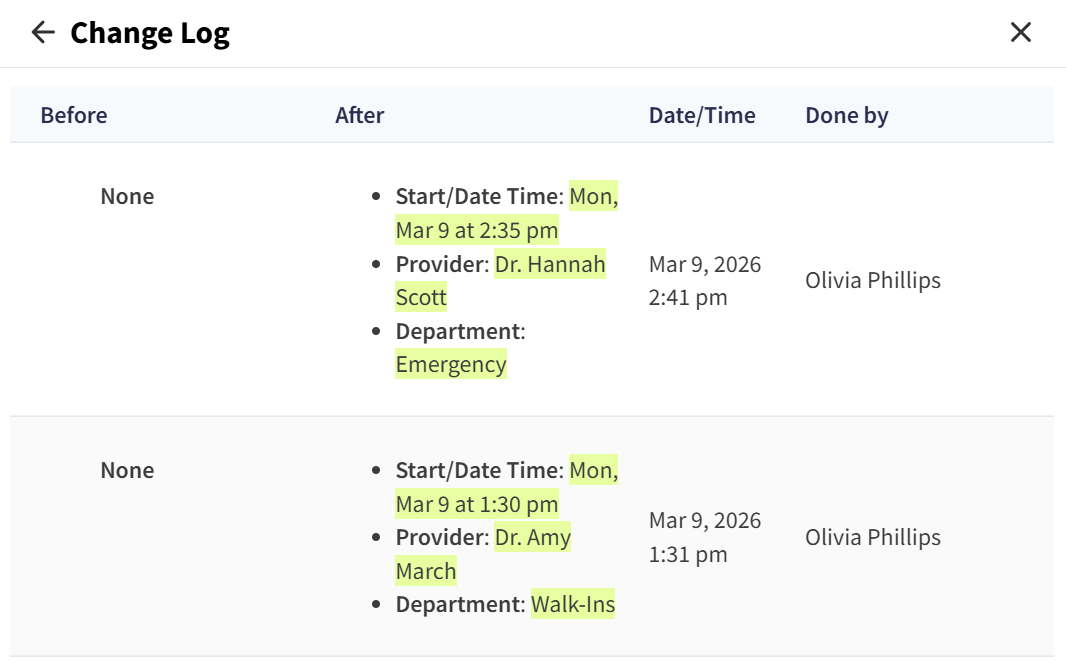
Task: Click the 2:41 pm timestamp
Action: pos(688,298)
